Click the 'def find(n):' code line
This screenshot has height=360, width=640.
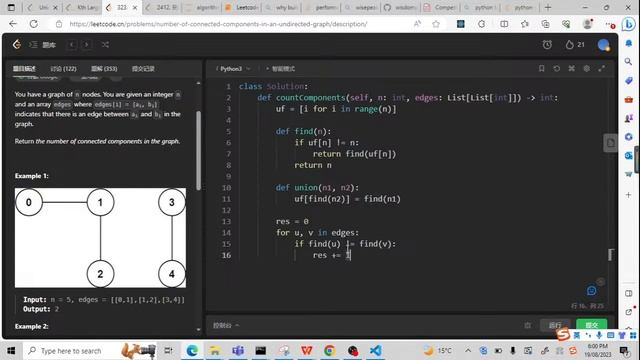tap(303, 131)
